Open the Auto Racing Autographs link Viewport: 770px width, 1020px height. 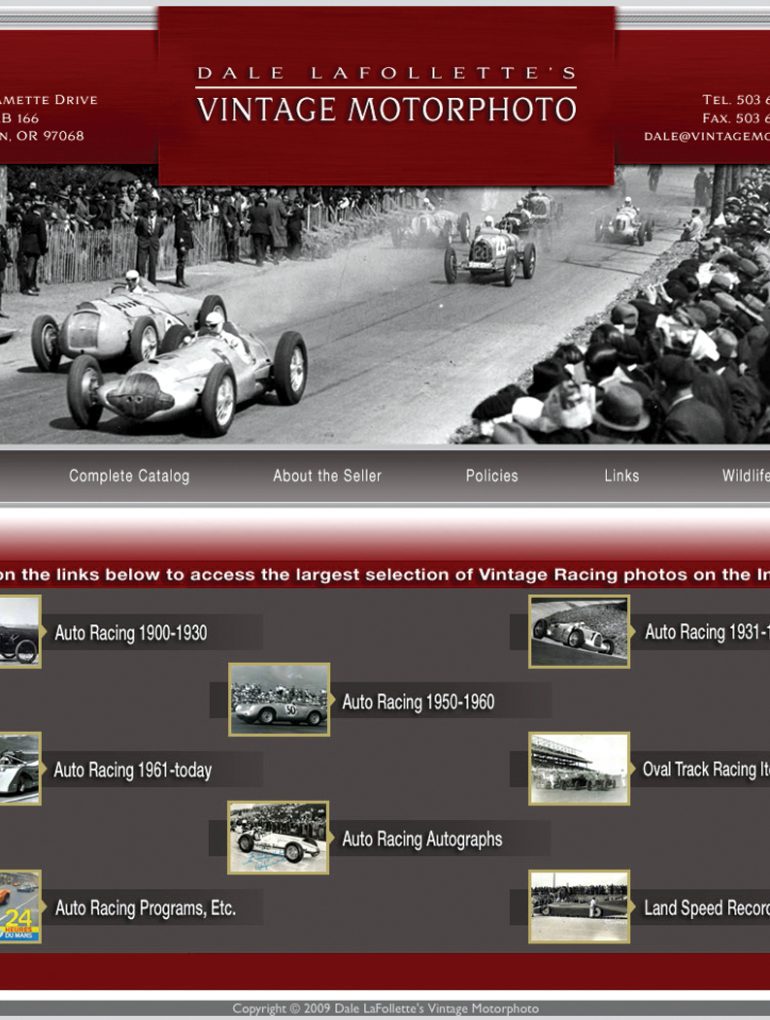[x=422, y=839]
